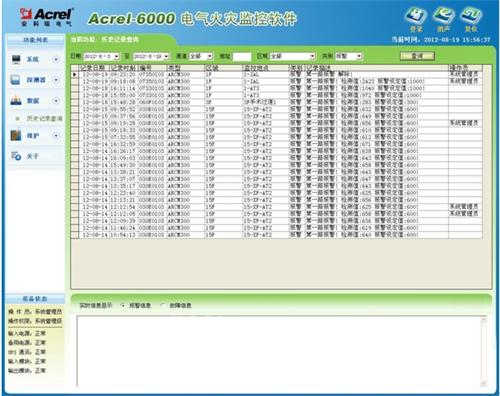This screenshot has width=500, height=396.
Task: Open the 关于 about icon
Action: pyautogui.click(x=16, y=156)
